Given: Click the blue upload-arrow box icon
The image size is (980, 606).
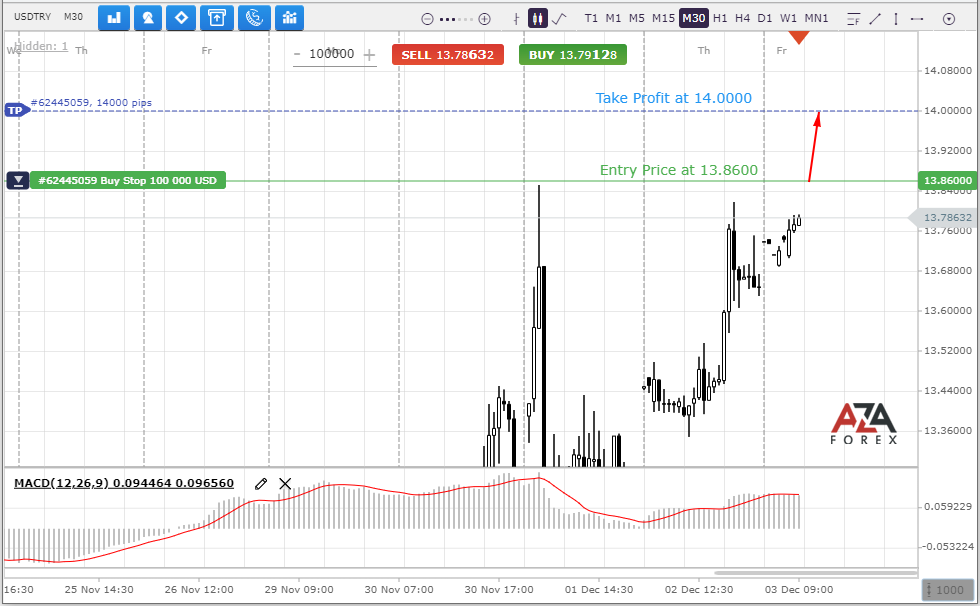Looking at the screenshot, I should 217,18.
